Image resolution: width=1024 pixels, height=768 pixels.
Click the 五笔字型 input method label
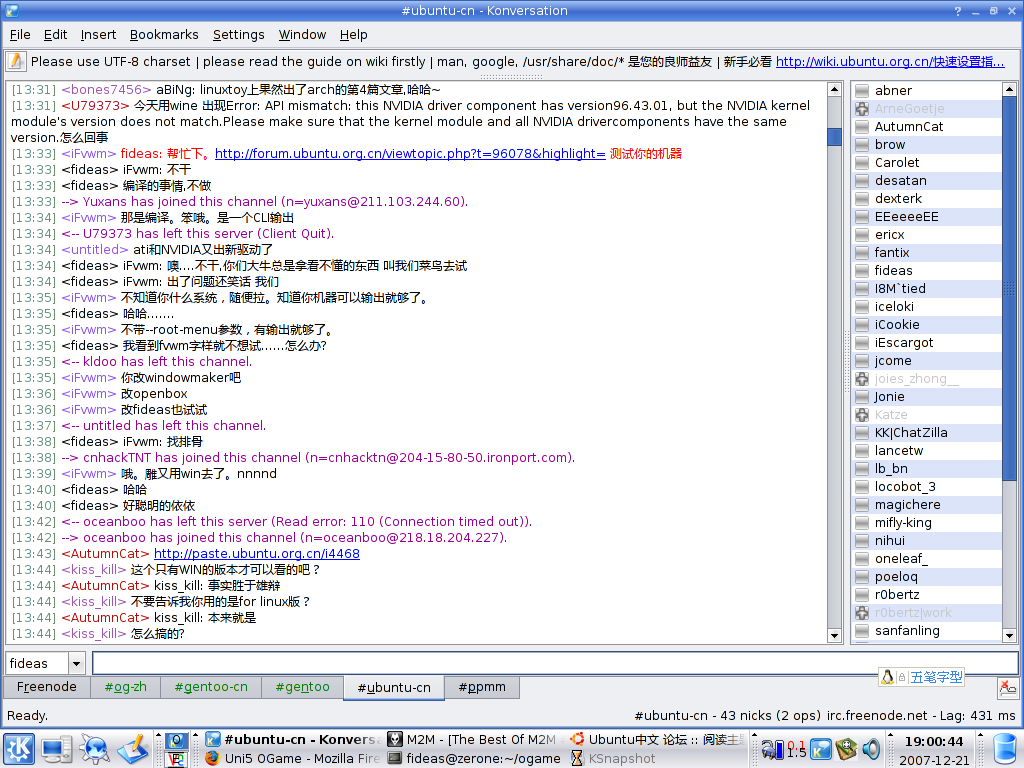click(x=936, y=677)
